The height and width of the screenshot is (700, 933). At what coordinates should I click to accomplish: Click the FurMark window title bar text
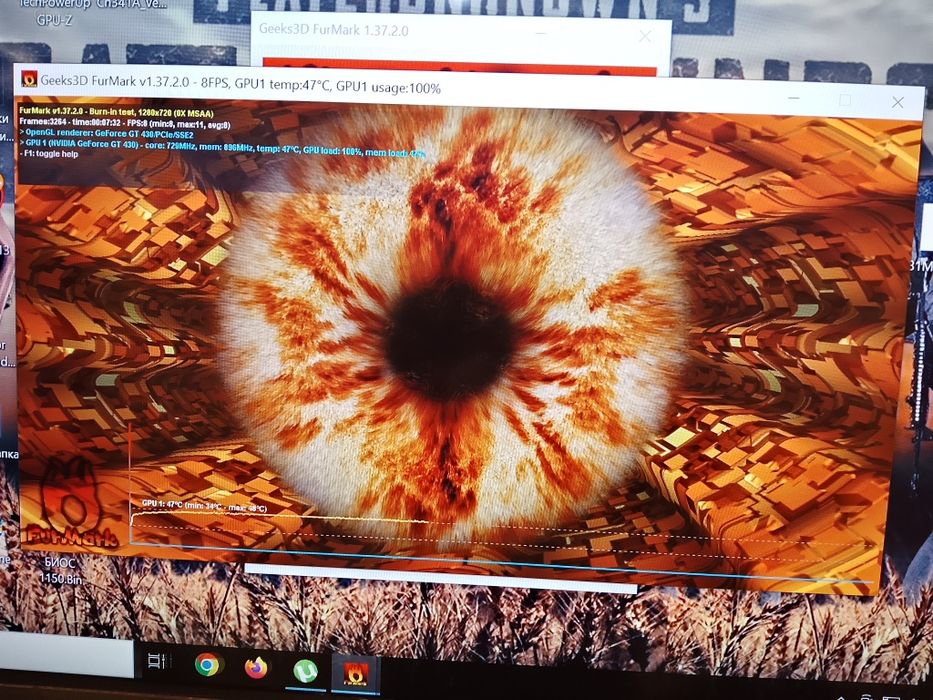[x=240, y=84]
